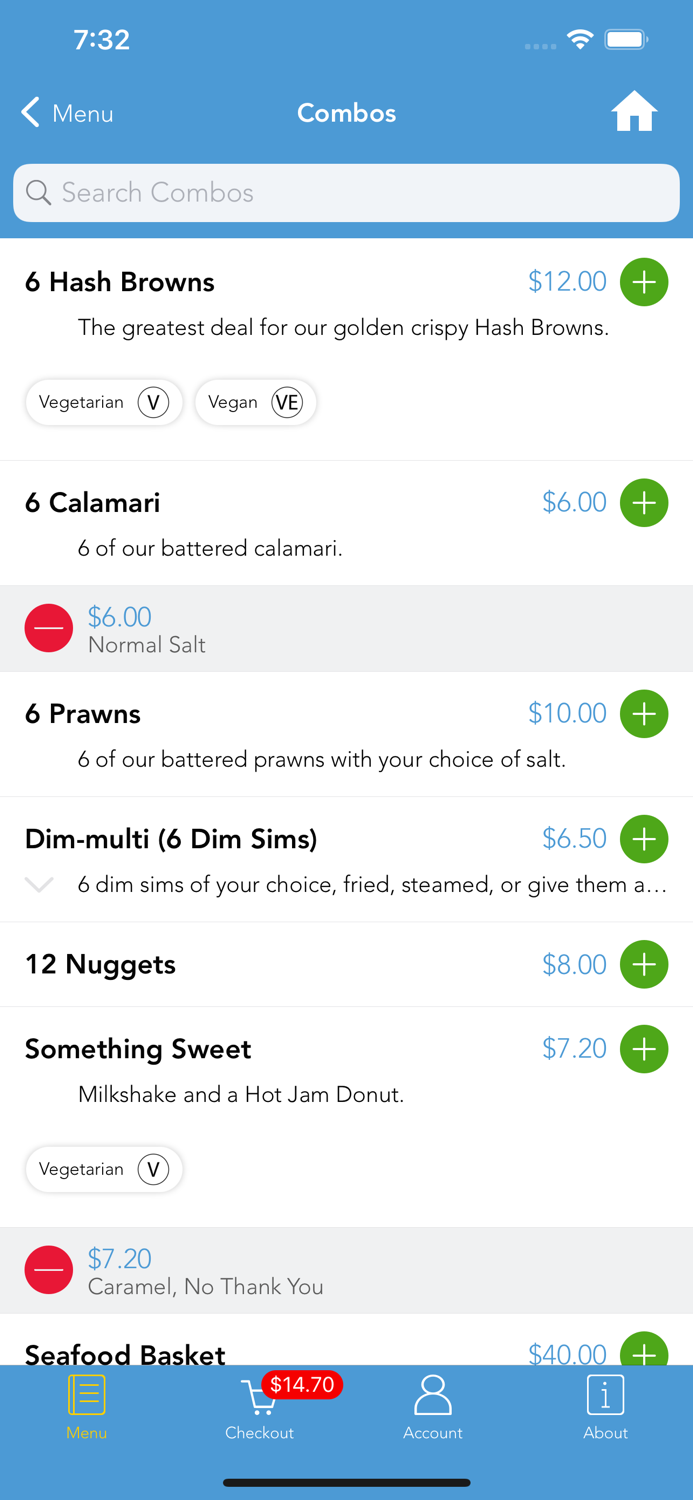Tap the home icon in the header

(x=634, y=113)
